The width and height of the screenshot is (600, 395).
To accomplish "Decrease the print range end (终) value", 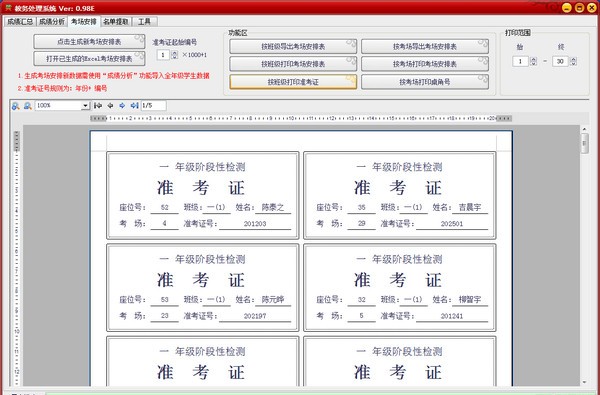I will [573, 63].
